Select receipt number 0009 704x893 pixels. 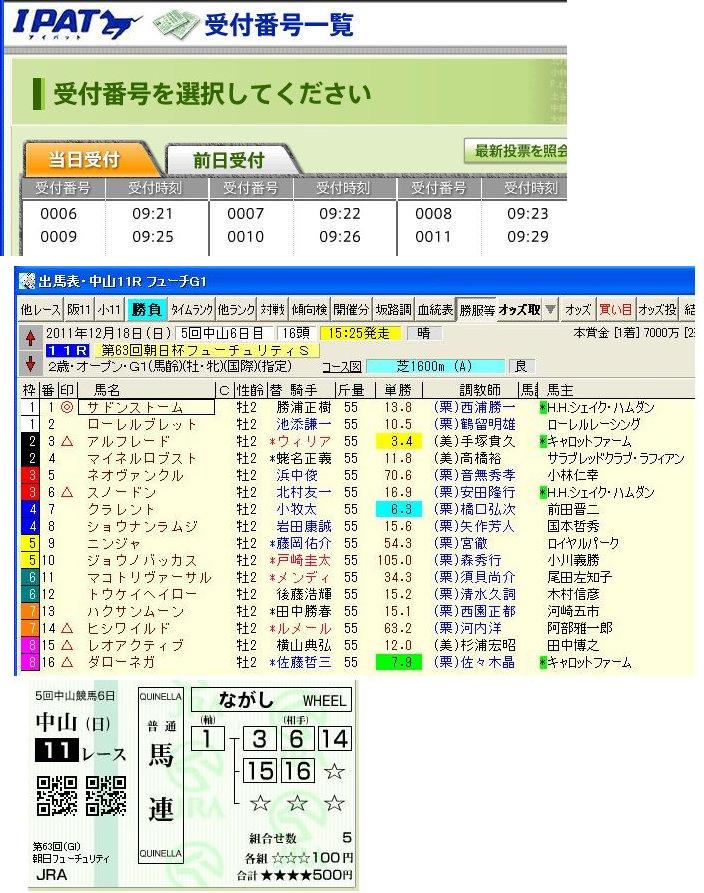point(58,236)
